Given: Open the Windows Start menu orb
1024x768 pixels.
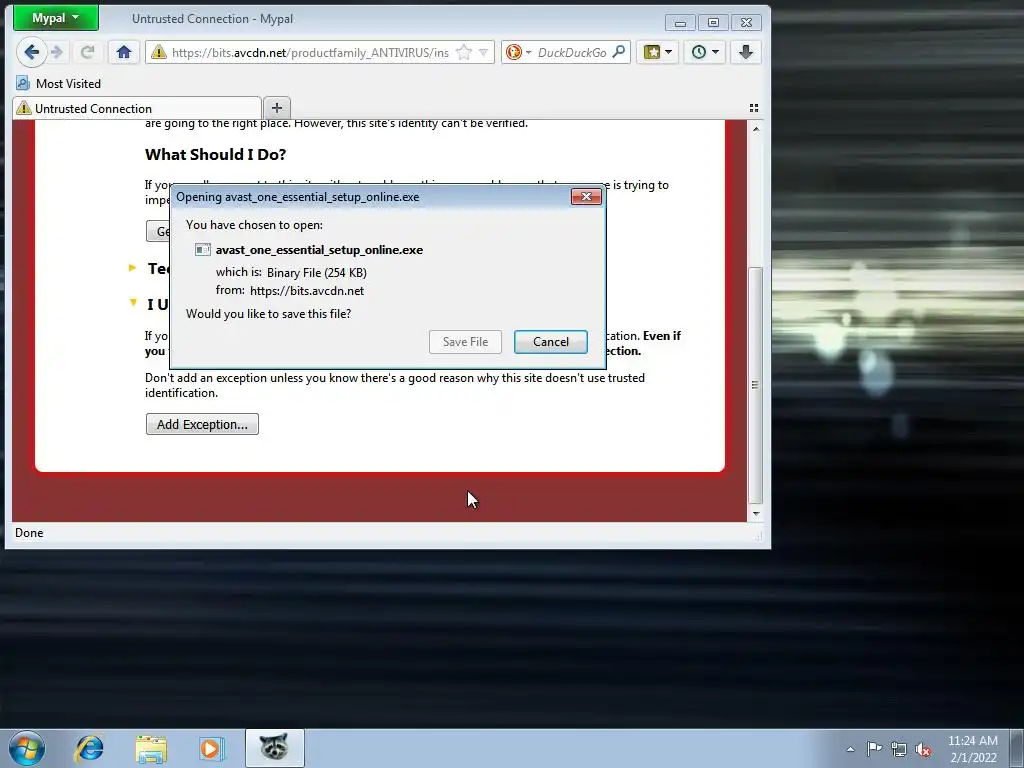Looking at the screenshot, I should click(x=27, y=748).
